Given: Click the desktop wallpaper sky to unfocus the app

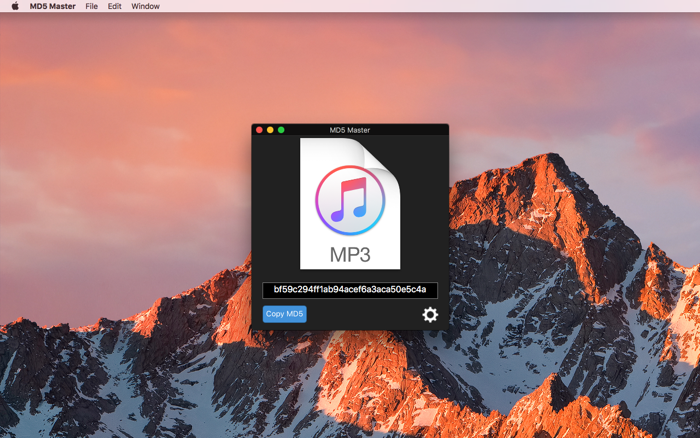Looking at the screenshot, I should (x=134, y=89).
